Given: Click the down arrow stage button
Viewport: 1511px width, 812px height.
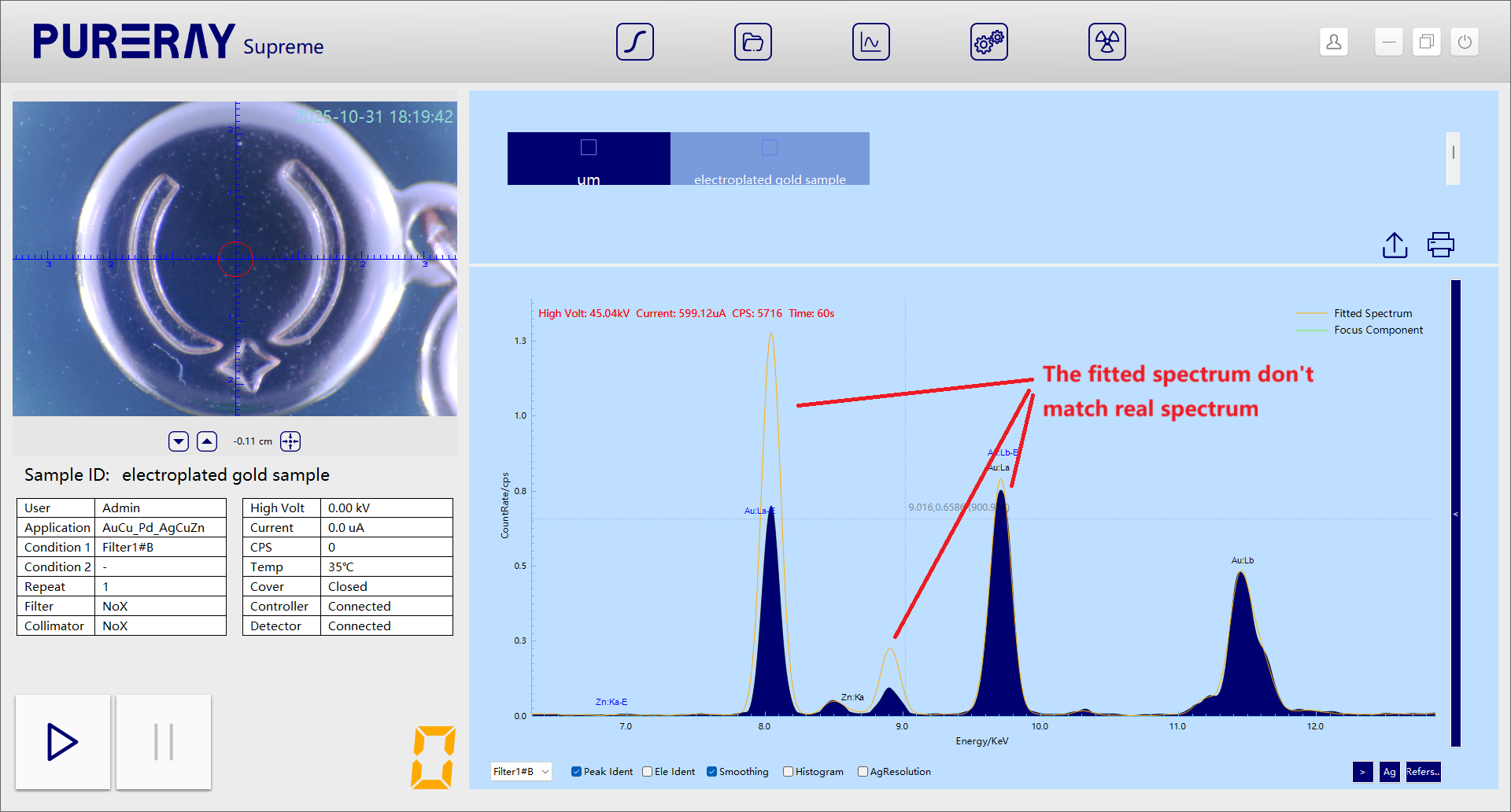Looking at the screenshot, I should 179,441.
